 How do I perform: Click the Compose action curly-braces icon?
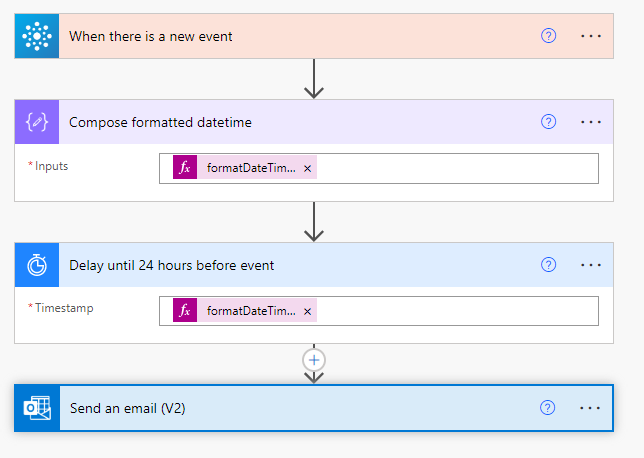coord(37,122)
